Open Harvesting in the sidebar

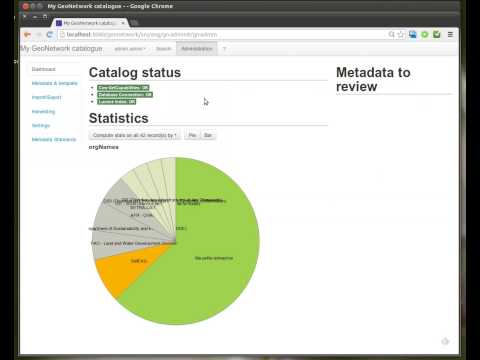[43, 112]
